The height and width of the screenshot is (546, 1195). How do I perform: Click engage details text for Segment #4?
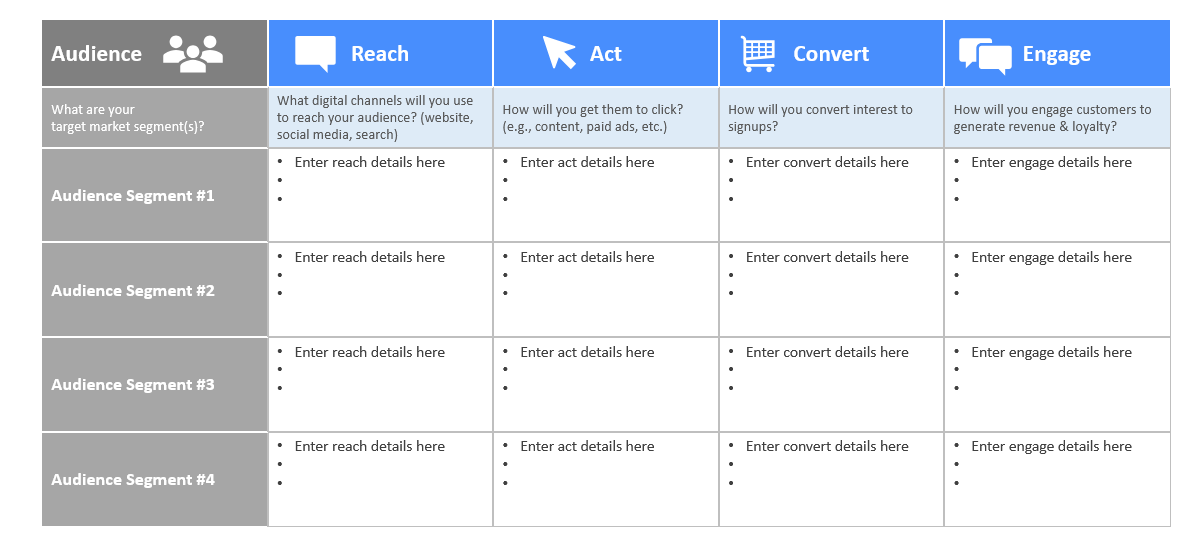click(1051, 446)
